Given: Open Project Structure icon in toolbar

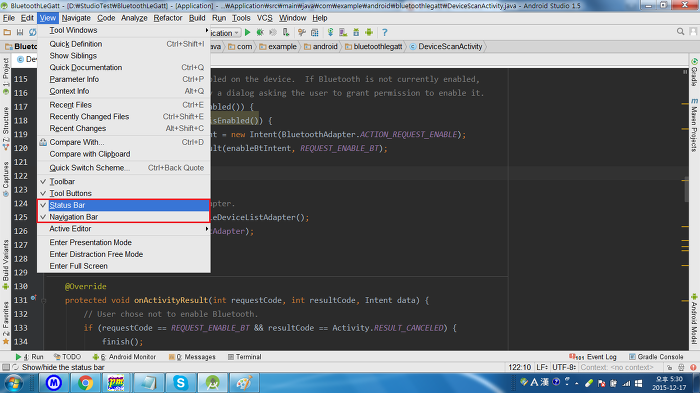Looking at the screenshot, I should (315, 32).
